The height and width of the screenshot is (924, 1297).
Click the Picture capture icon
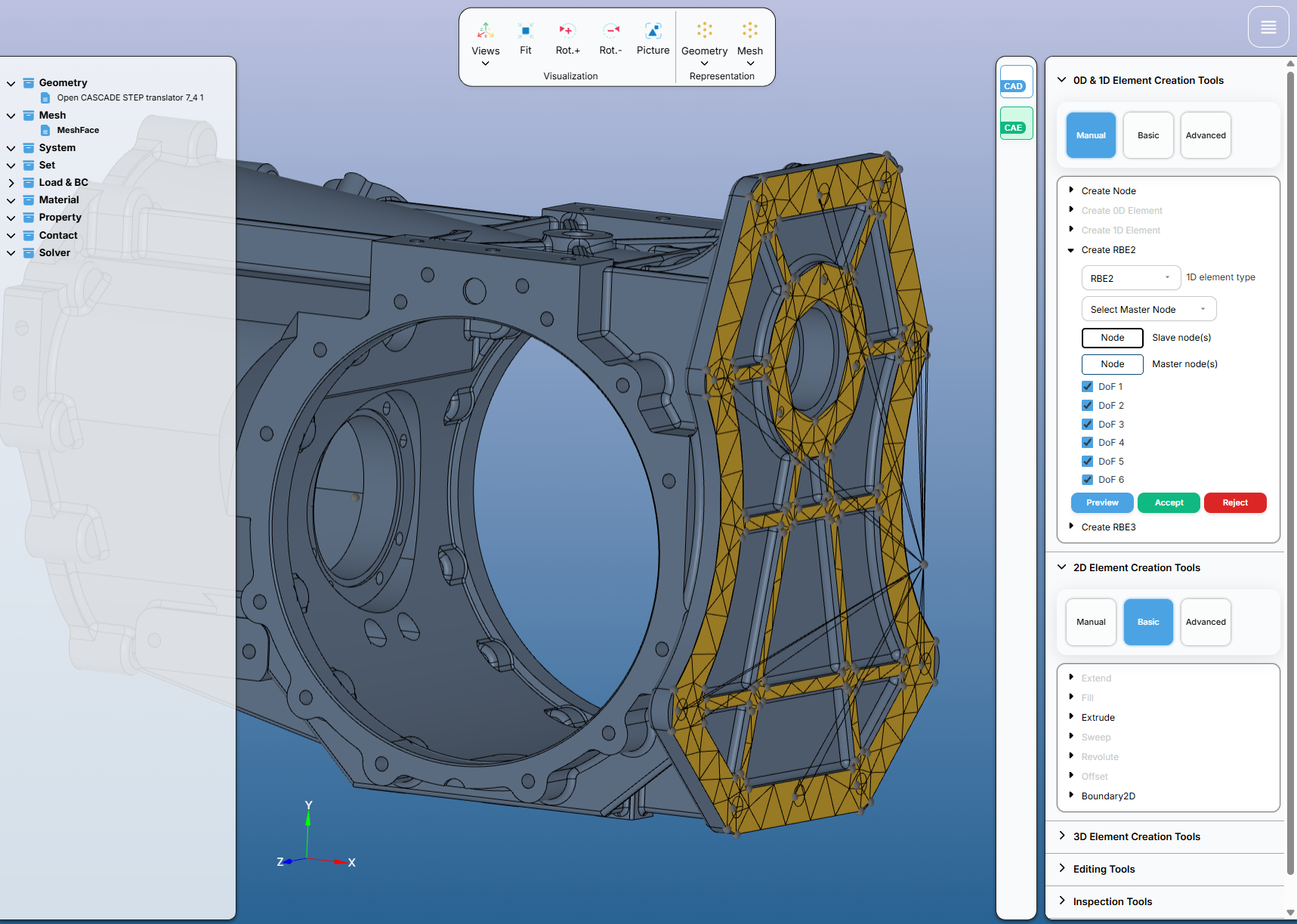(x=653, y=31)
